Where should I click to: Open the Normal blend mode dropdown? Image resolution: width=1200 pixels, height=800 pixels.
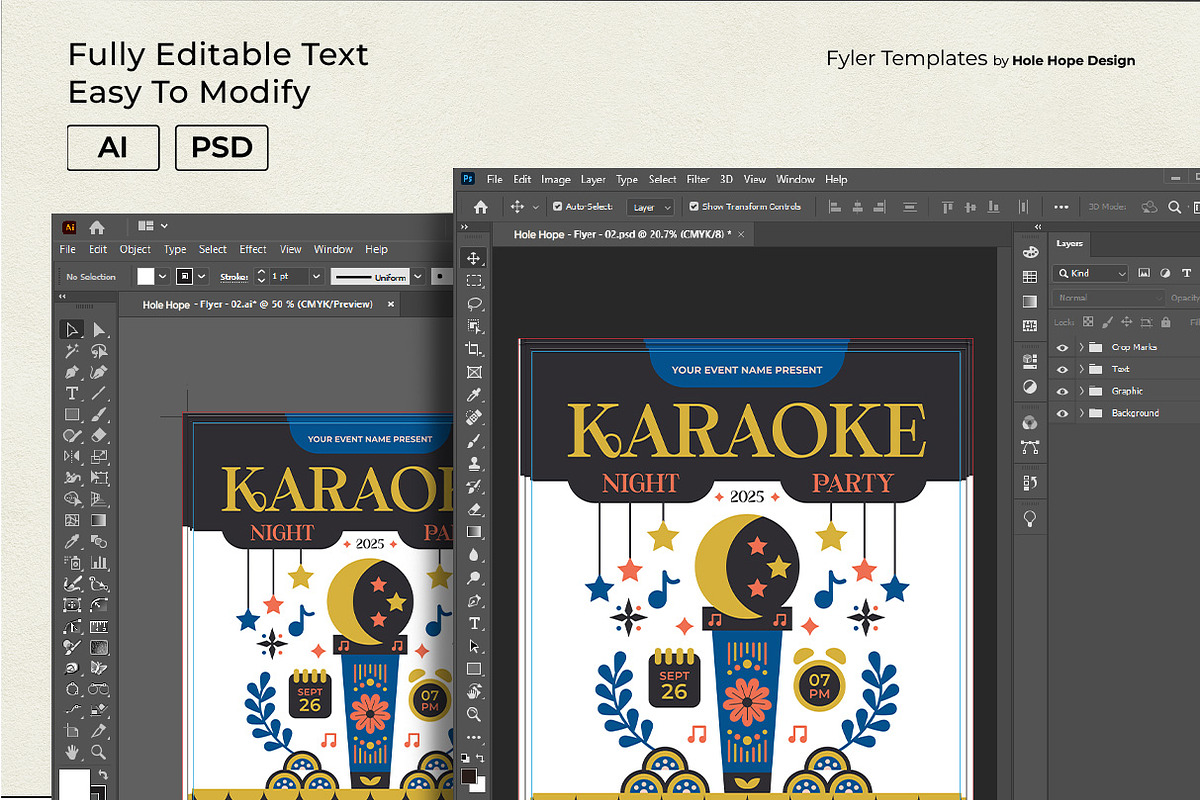[x=1109, y=298]
